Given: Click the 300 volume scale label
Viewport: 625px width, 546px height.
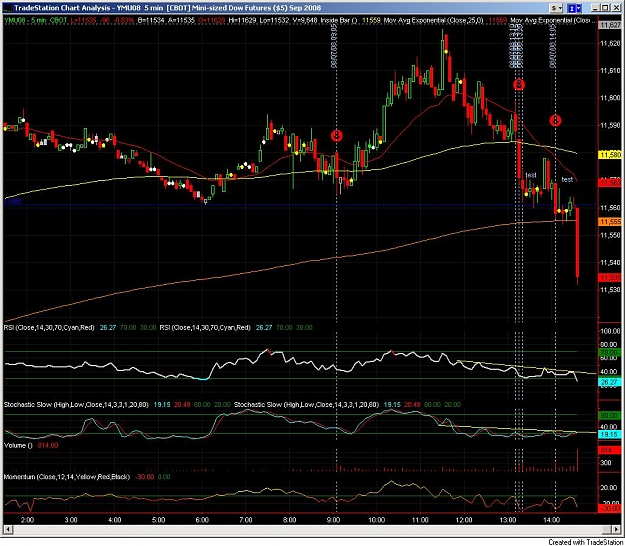Looking at the screenshot, I should [605, 463].
